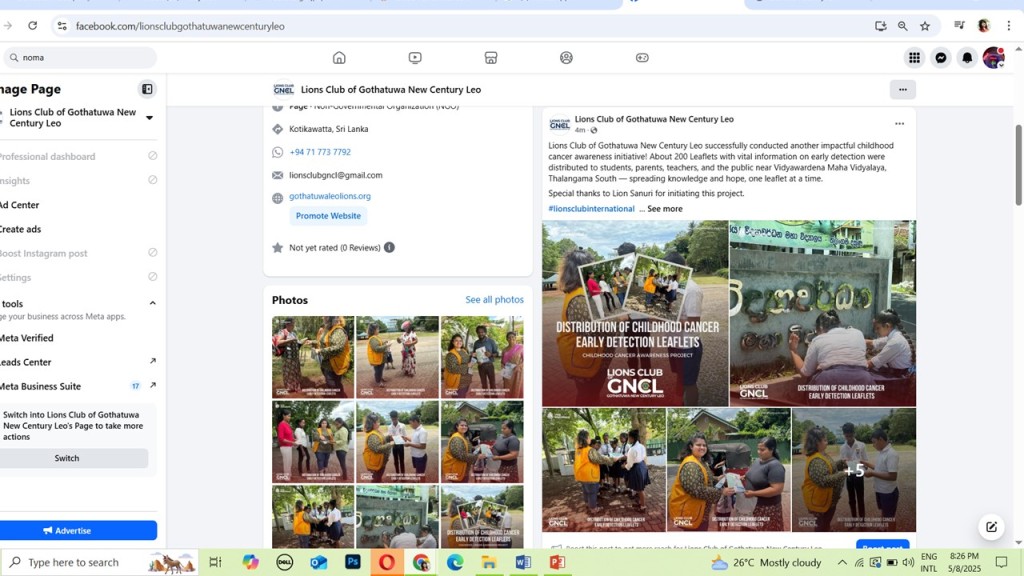This screenshot has height=576, width=1024.
Task: Click the Advertise button
Action: pos(78,530)
